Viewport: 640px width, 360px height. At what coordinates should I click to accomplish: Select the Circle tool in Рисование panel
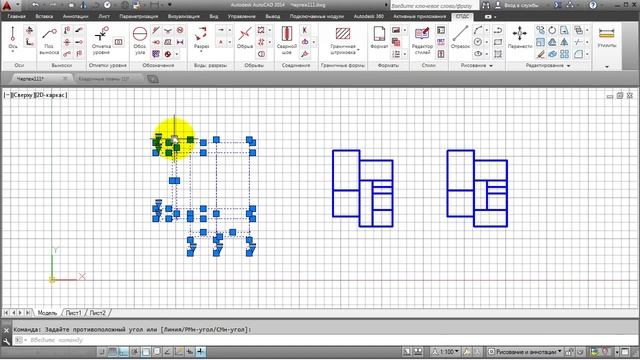coord(478,42)
